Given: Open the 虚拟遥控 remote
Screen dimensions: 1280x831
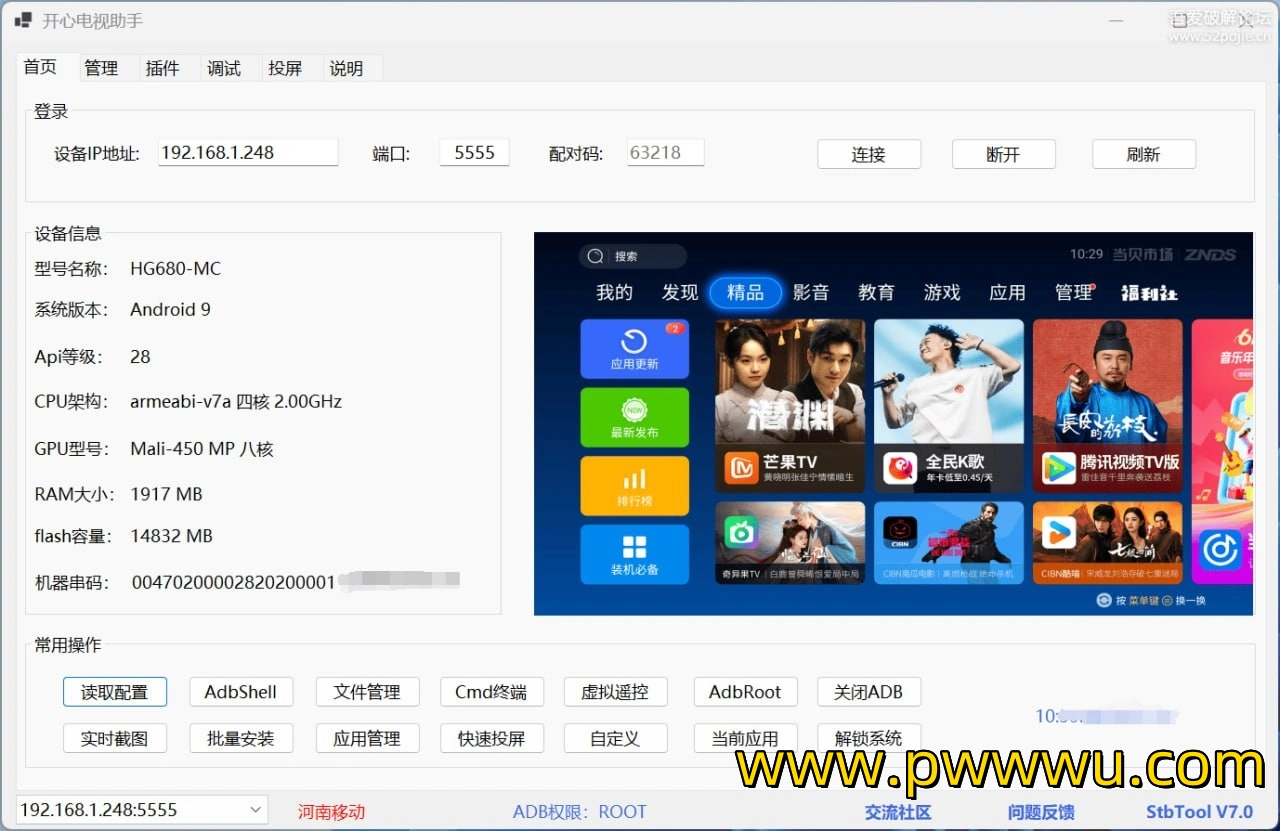Looking at the screenshot, I should [x=615, y=692].
